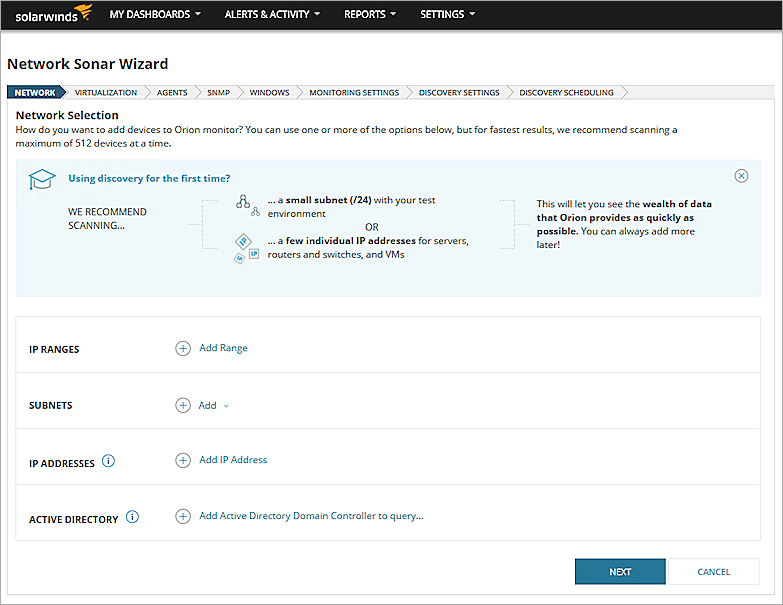783x605 pixels.
Task: Expand the Subnets Add dropdown arrow
Action: tap(226, 406)
